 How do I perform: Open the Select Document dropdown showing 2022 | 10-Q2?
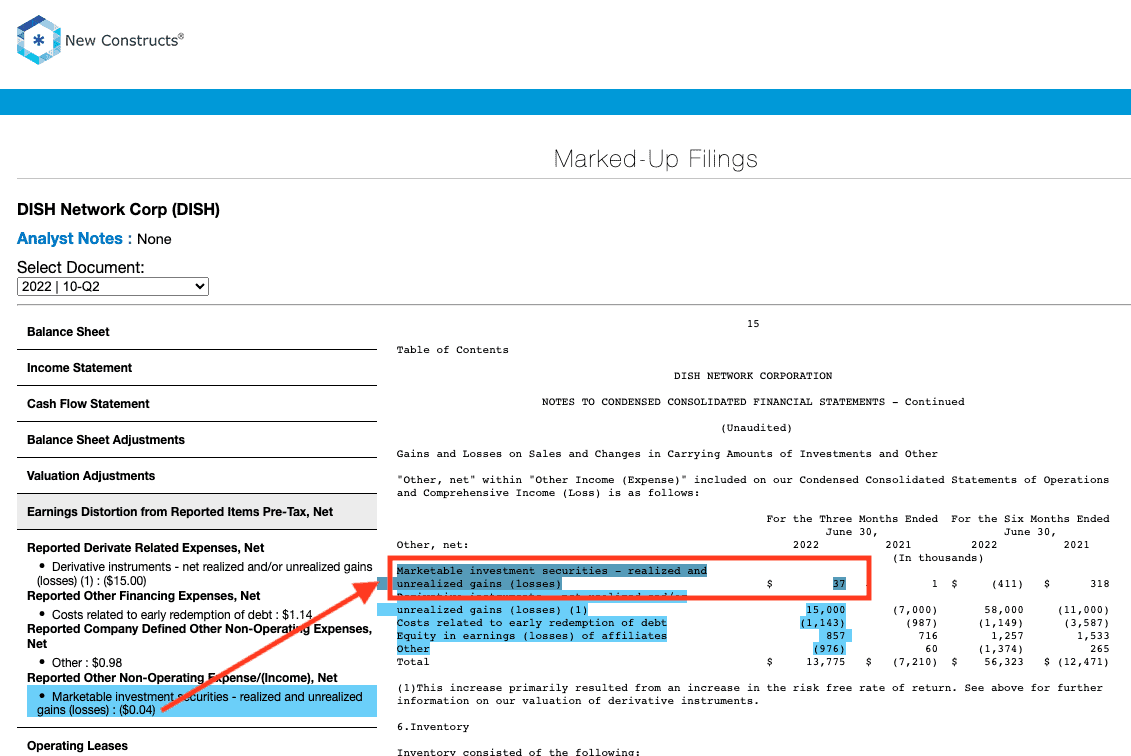tap(113, 286)
